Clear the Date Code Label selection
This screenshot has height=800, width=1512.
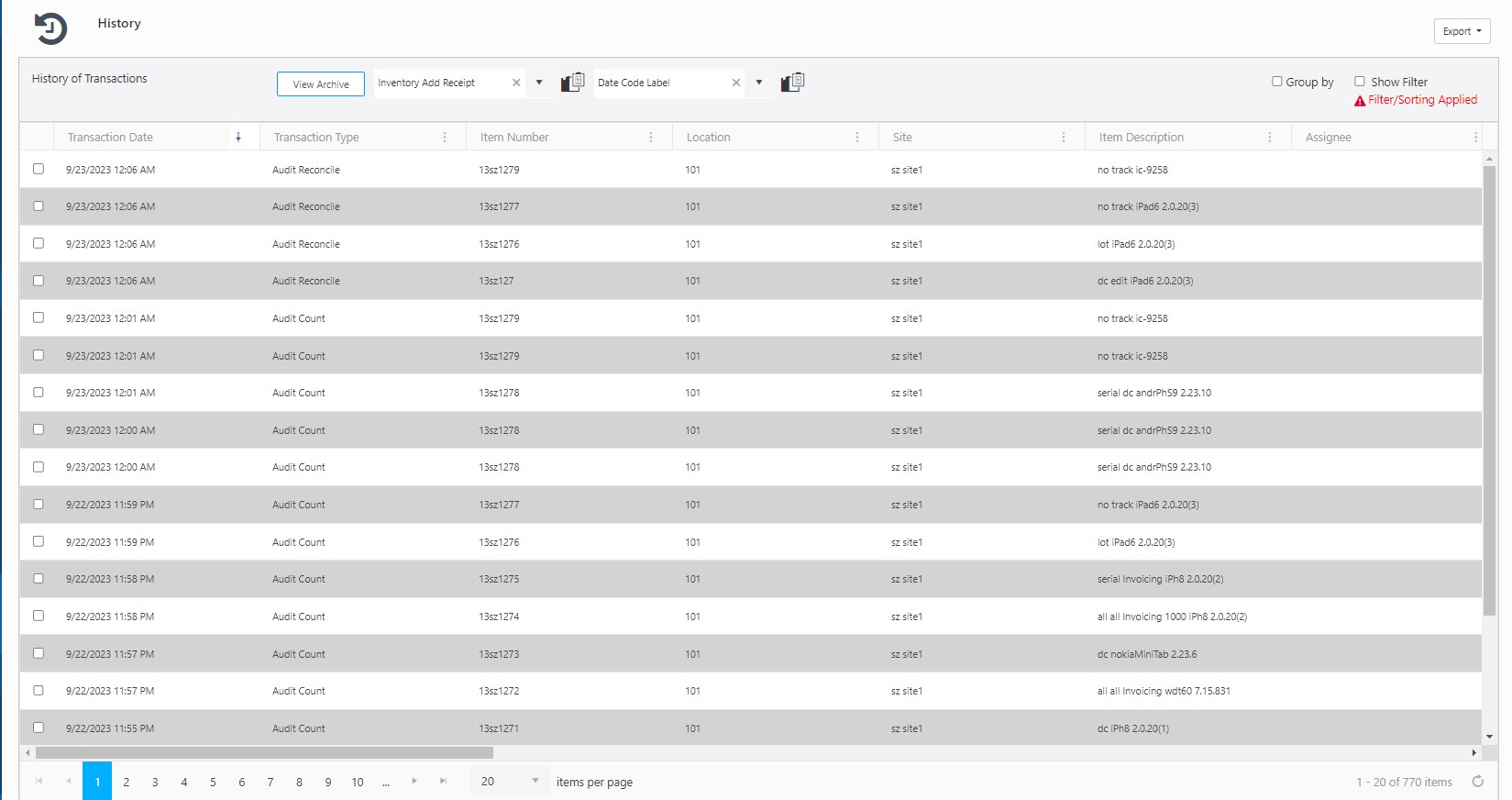coord(735,83)
